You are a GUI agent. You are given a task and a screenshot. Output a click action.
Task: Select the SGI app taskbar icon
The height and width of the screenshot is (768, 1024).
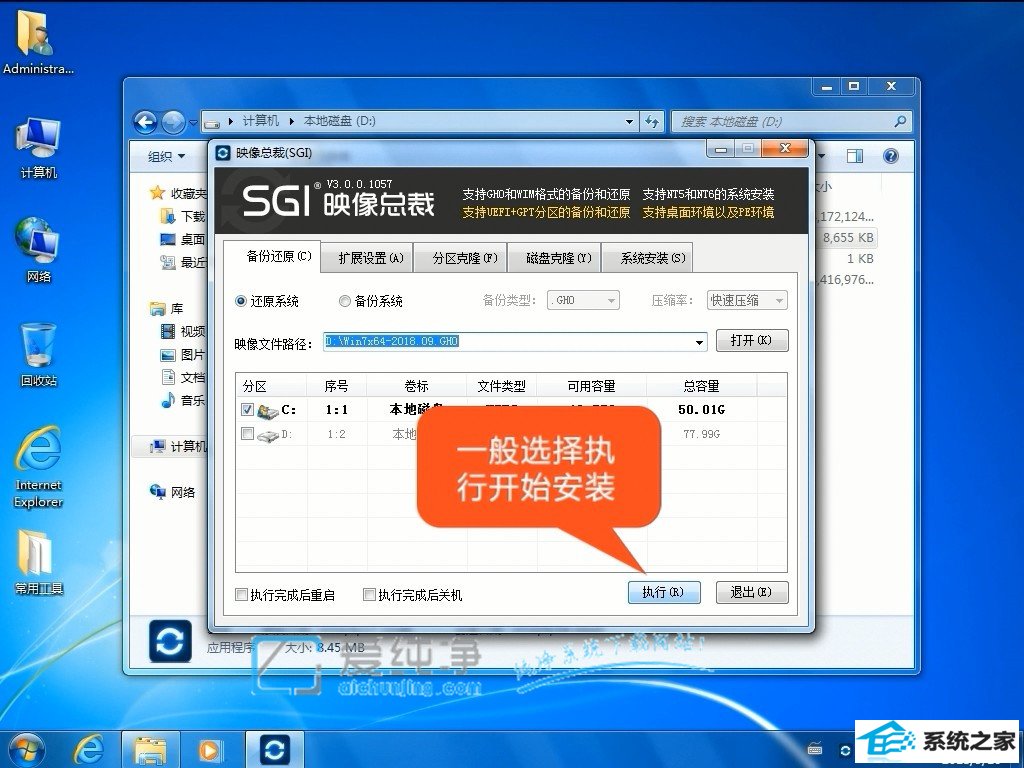tap(274, 750)
